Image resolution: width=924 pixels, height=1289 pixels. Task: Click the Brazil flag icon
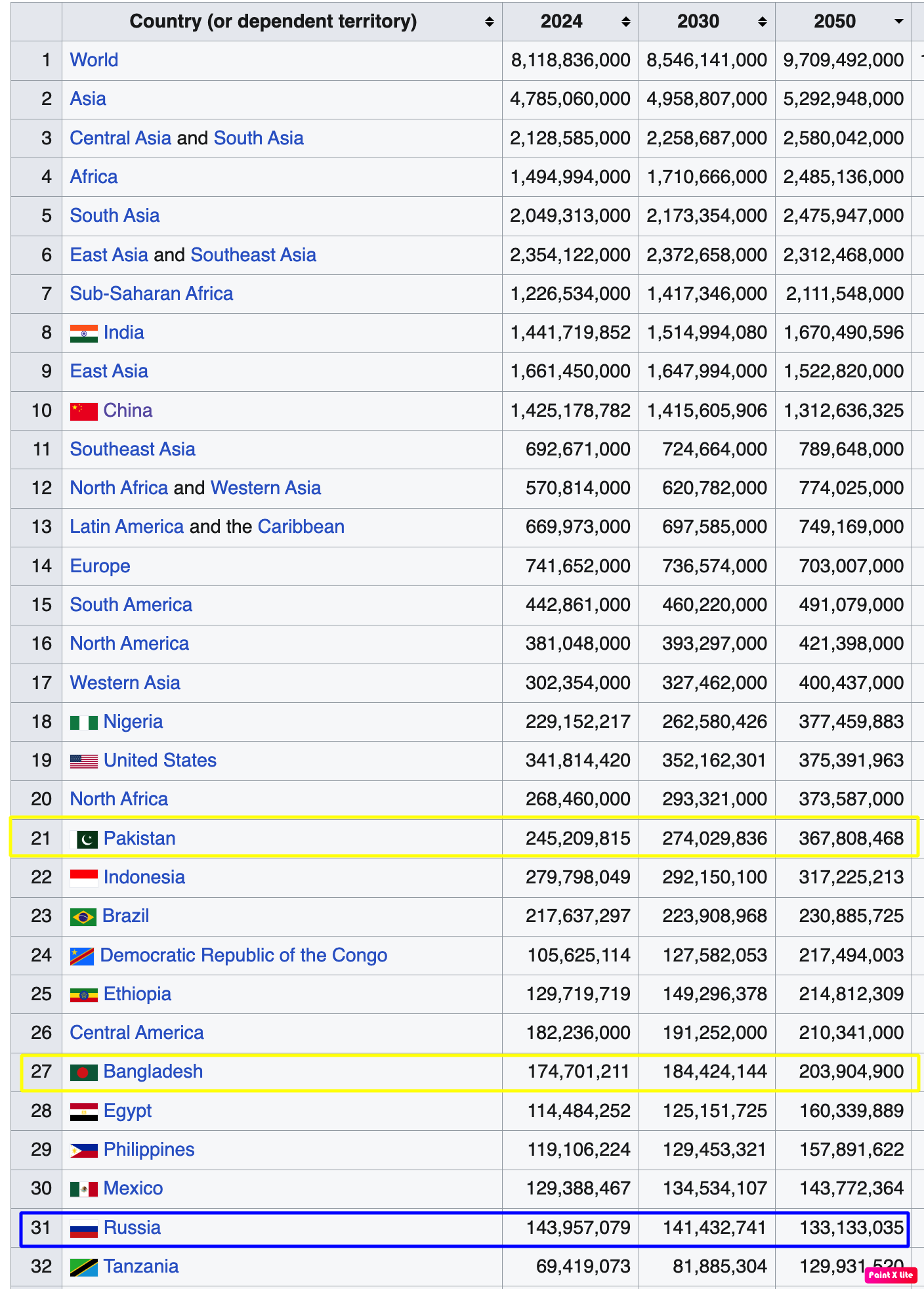click(x=83, y=917)
